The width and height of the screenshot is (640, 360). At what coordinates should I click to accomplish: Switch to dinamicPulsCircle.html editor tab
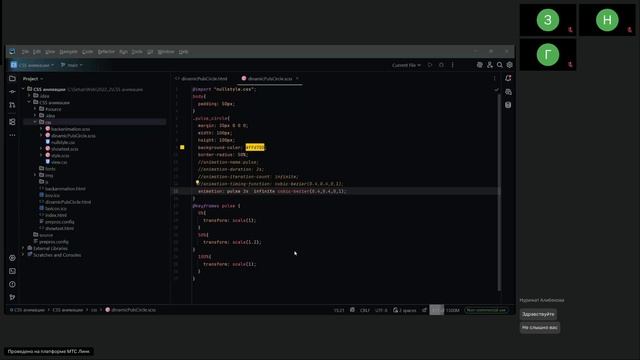(201, 78)
